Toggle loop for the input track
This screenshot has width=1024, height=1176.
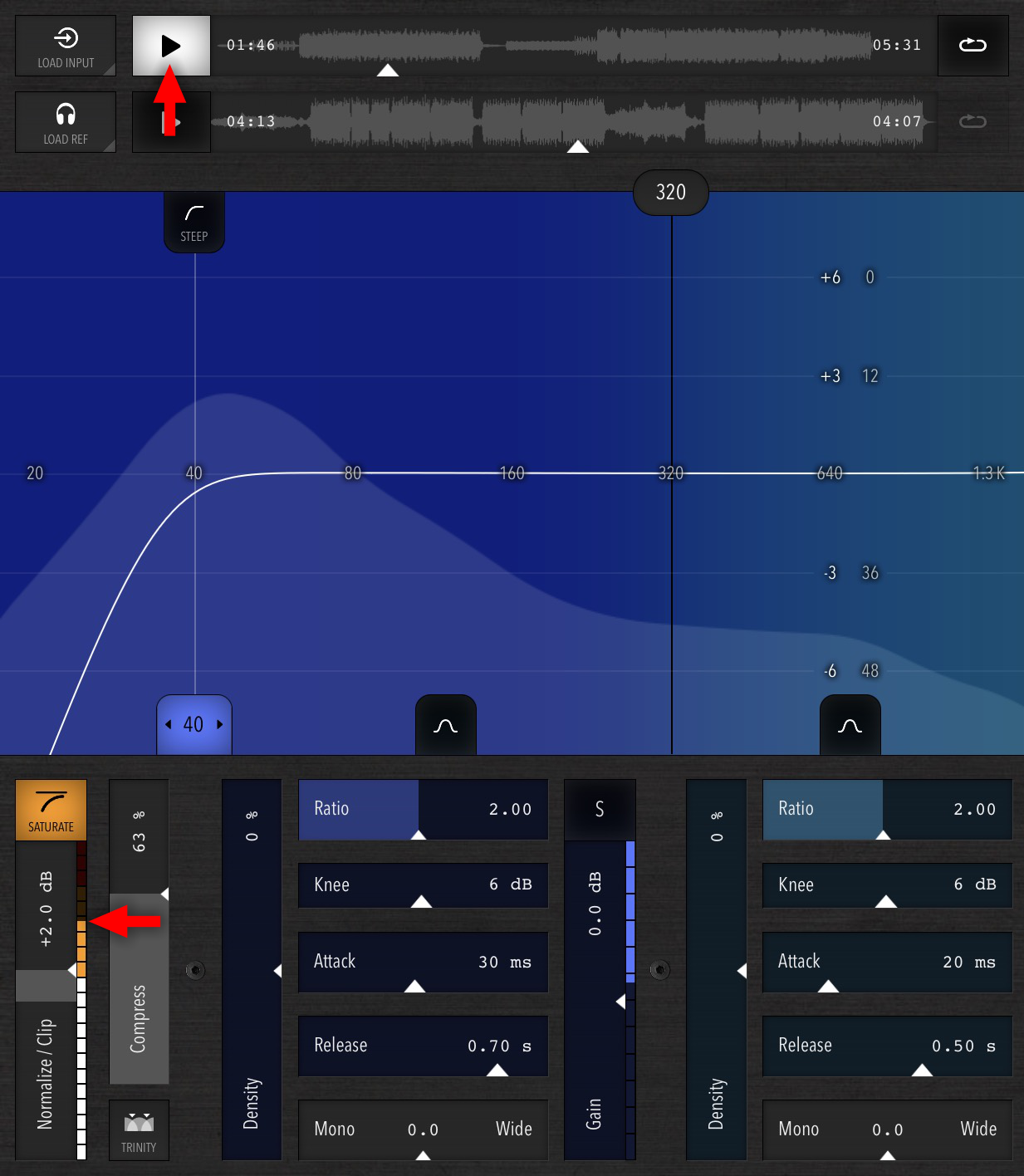[973, 46]
